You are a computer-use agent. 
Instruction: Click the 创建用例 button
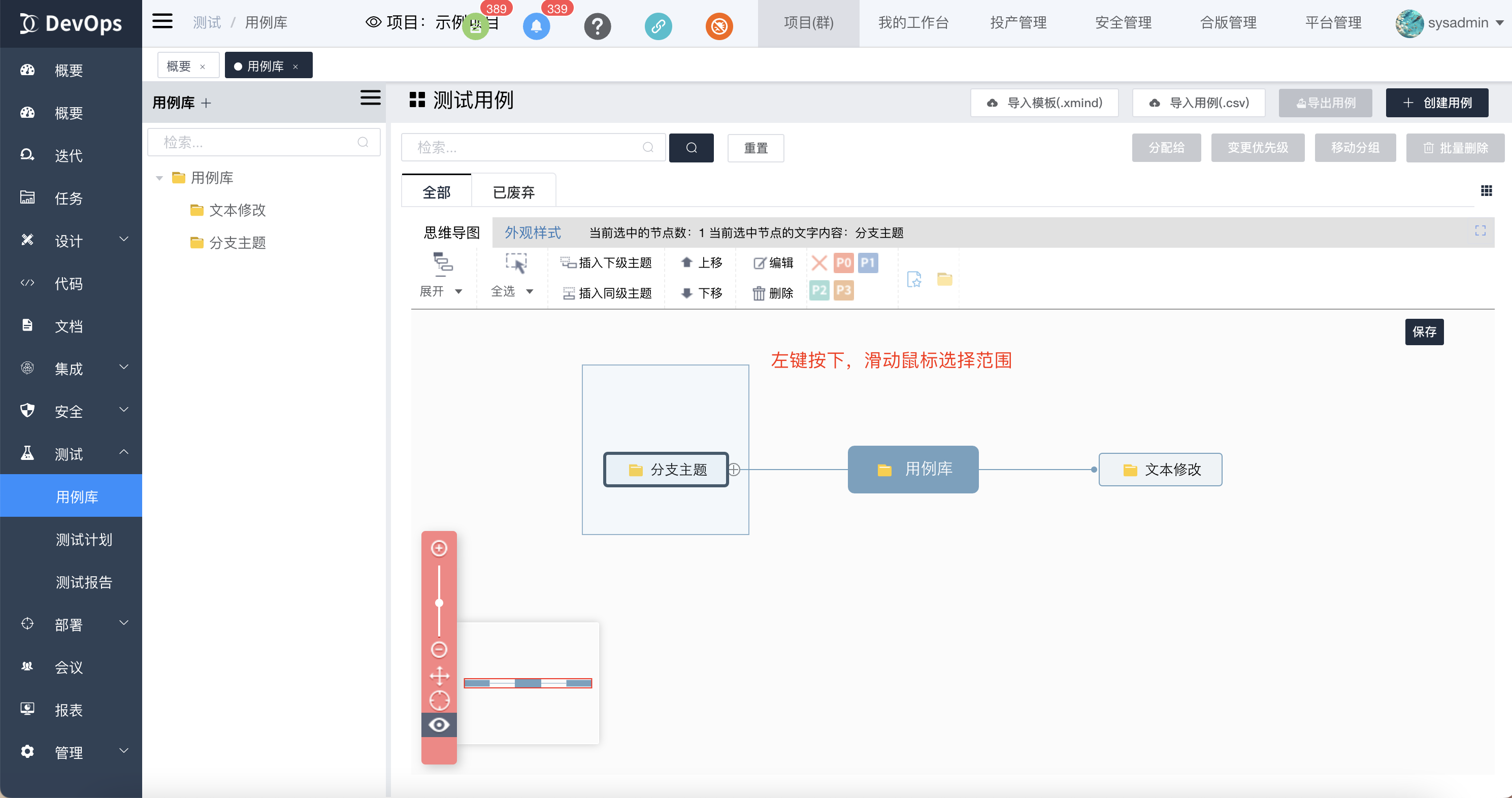click(1436, 103)
